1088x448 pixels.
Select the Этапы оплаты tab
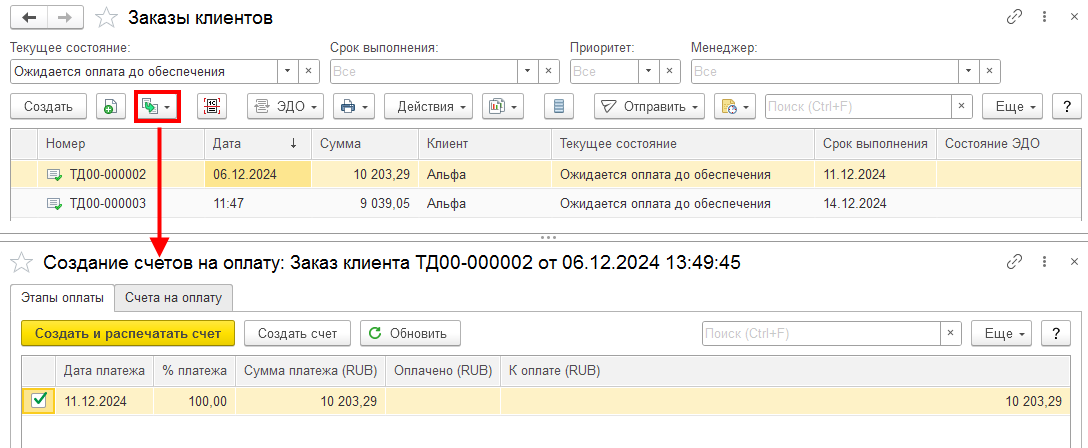[63, 298]
